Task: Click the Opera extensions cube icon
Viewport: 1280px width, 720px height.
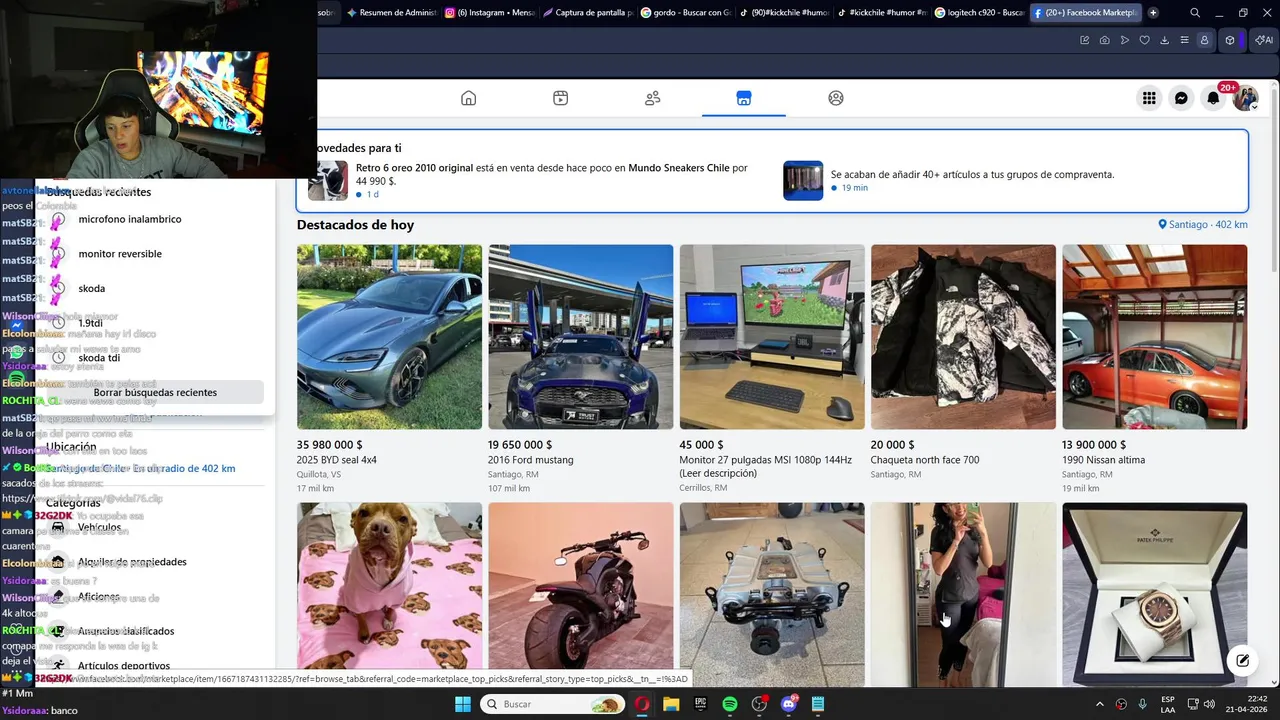Action: point(1230,40)
